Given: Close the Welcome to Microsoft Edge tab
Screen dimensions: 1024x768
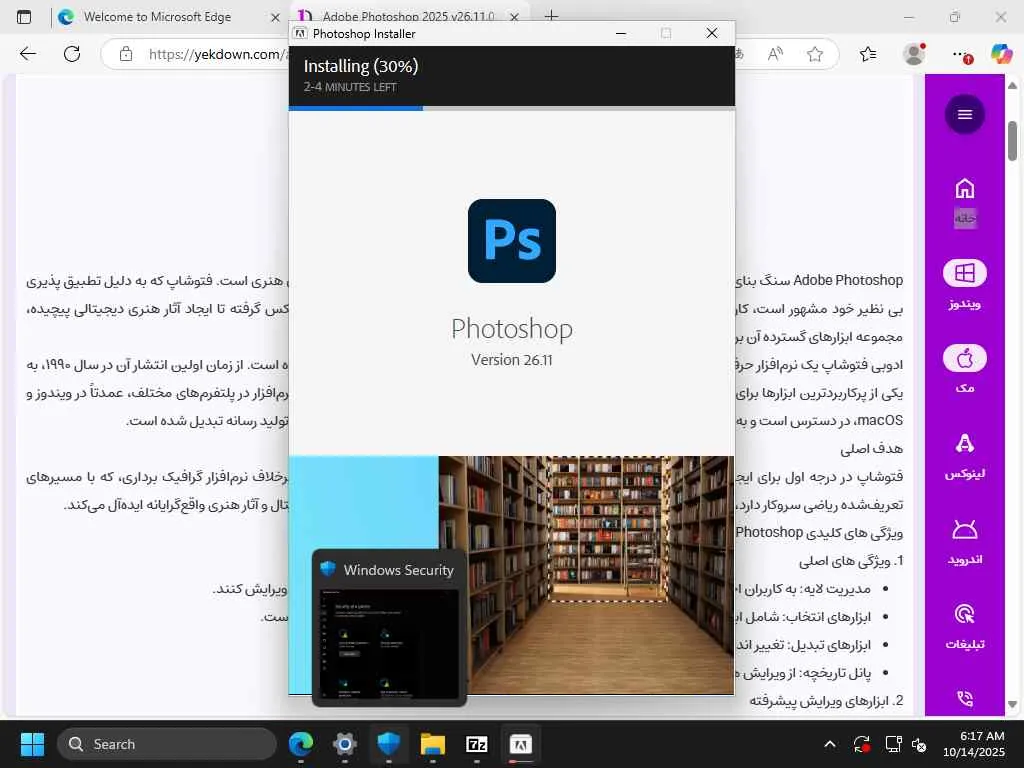Looking at the screenshot, I should click(275, 18).
